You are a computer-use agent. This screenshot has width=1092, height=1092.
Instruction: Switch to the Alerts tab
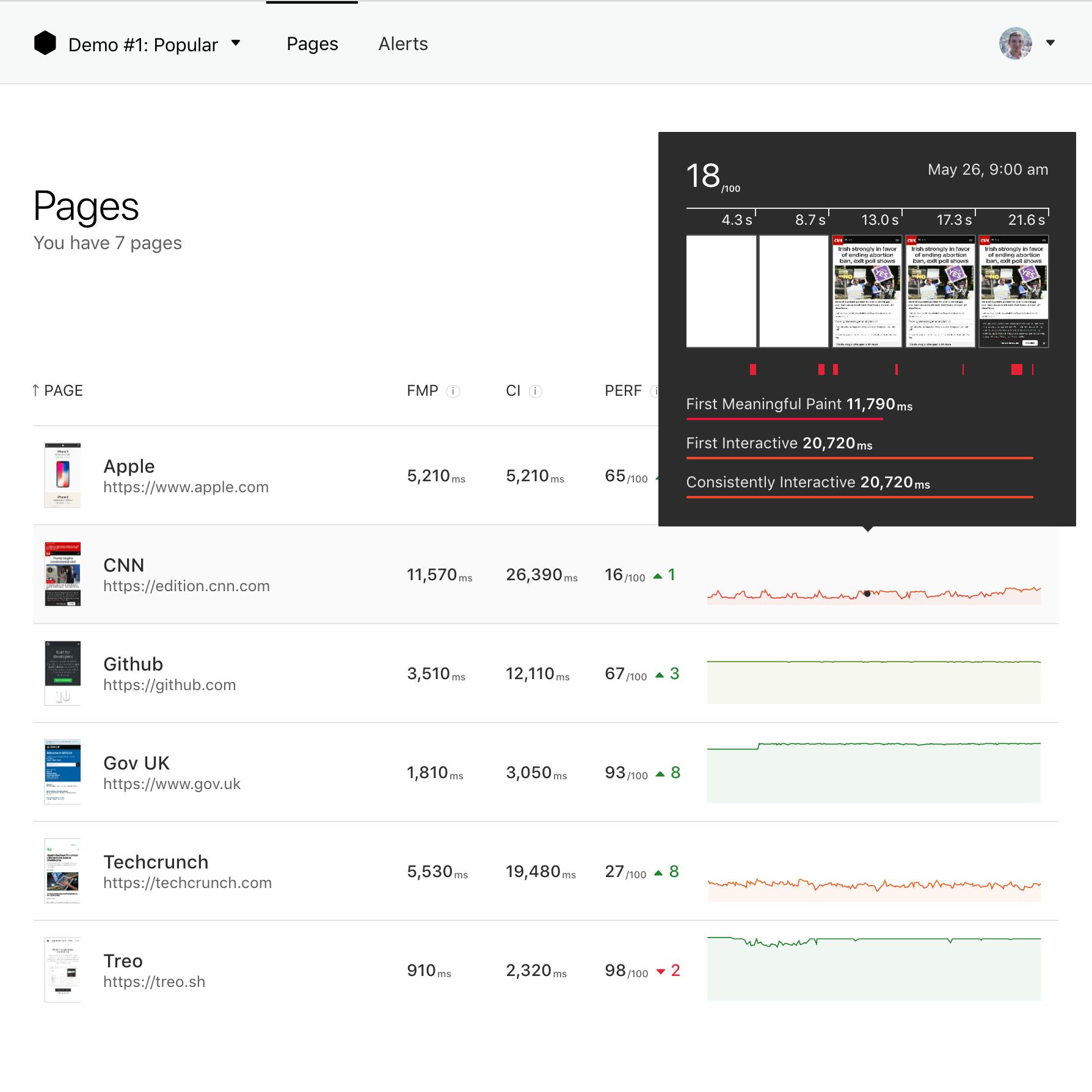[403, 44]
